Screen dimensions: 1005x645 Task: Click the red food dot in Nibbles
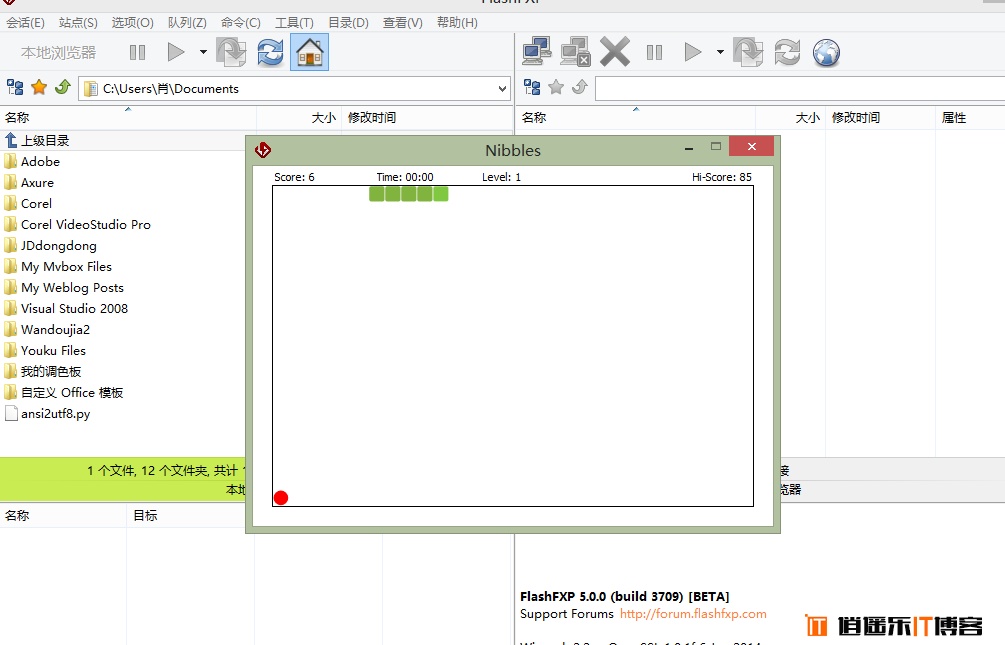tap(281, 498)
